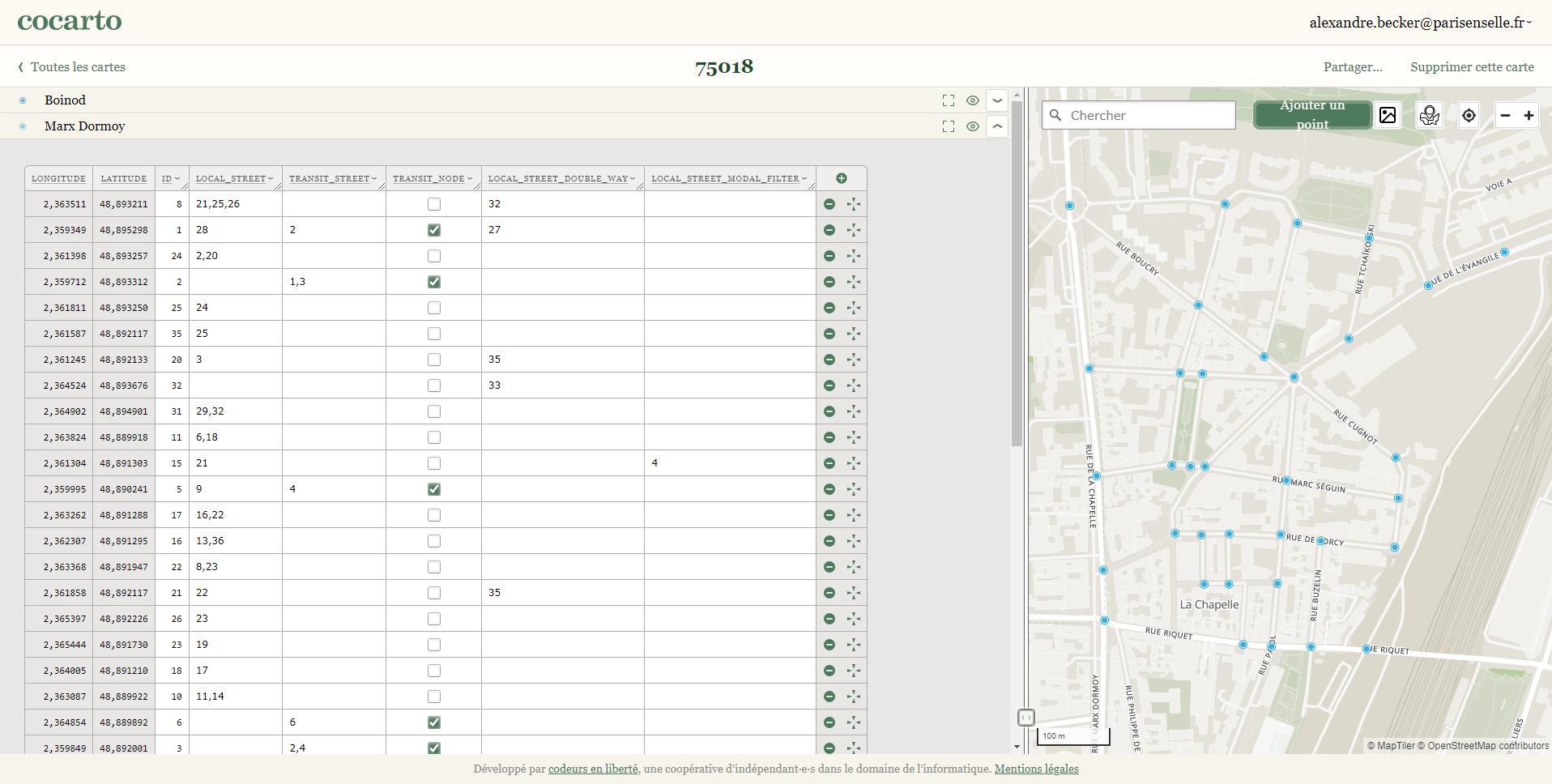
Task: Click Ajouter un point button
Action: click(x=1312, y=115)
